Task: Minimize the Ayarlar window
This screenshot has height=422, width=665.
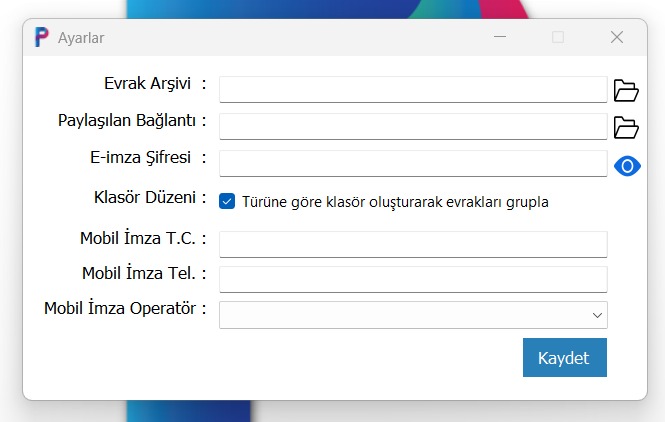Action: [499, 37]
